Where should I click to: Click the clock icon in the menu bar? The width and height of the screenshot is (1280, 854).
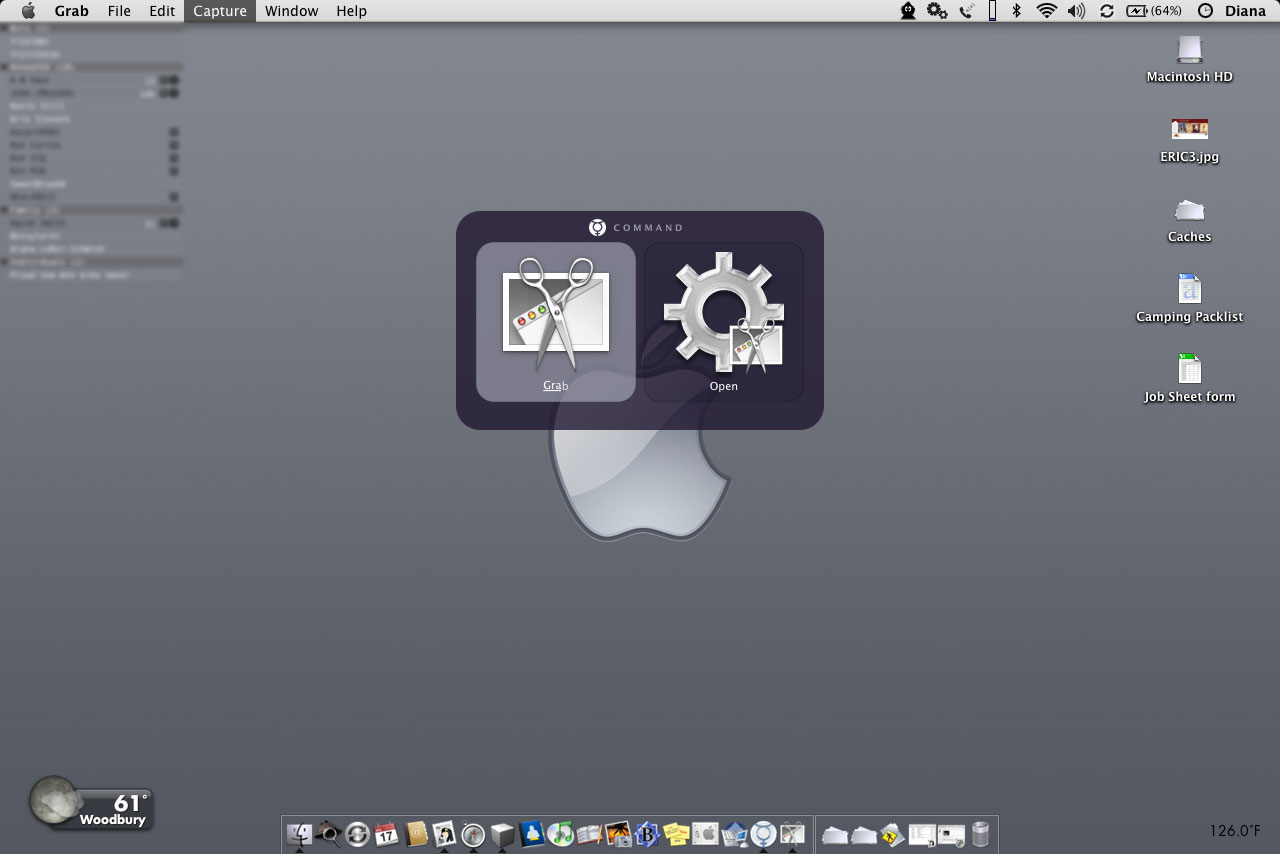coord(1205,11)
